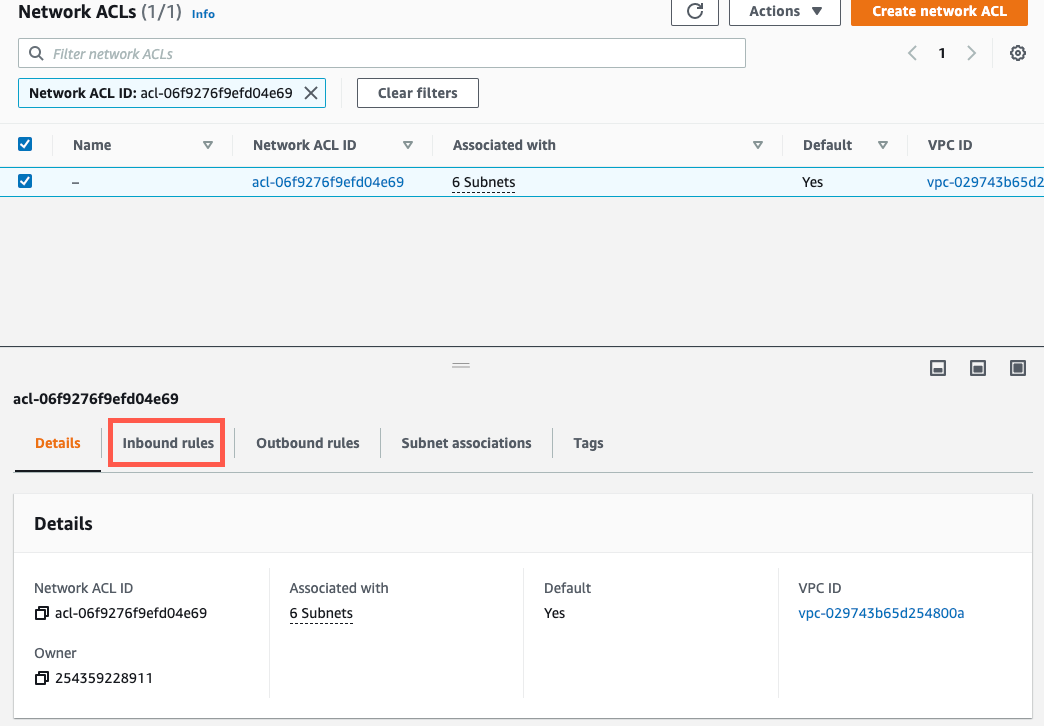Collapse details panel to minimum size
This screenshot has height=726, width=1044.
point(937,368)
